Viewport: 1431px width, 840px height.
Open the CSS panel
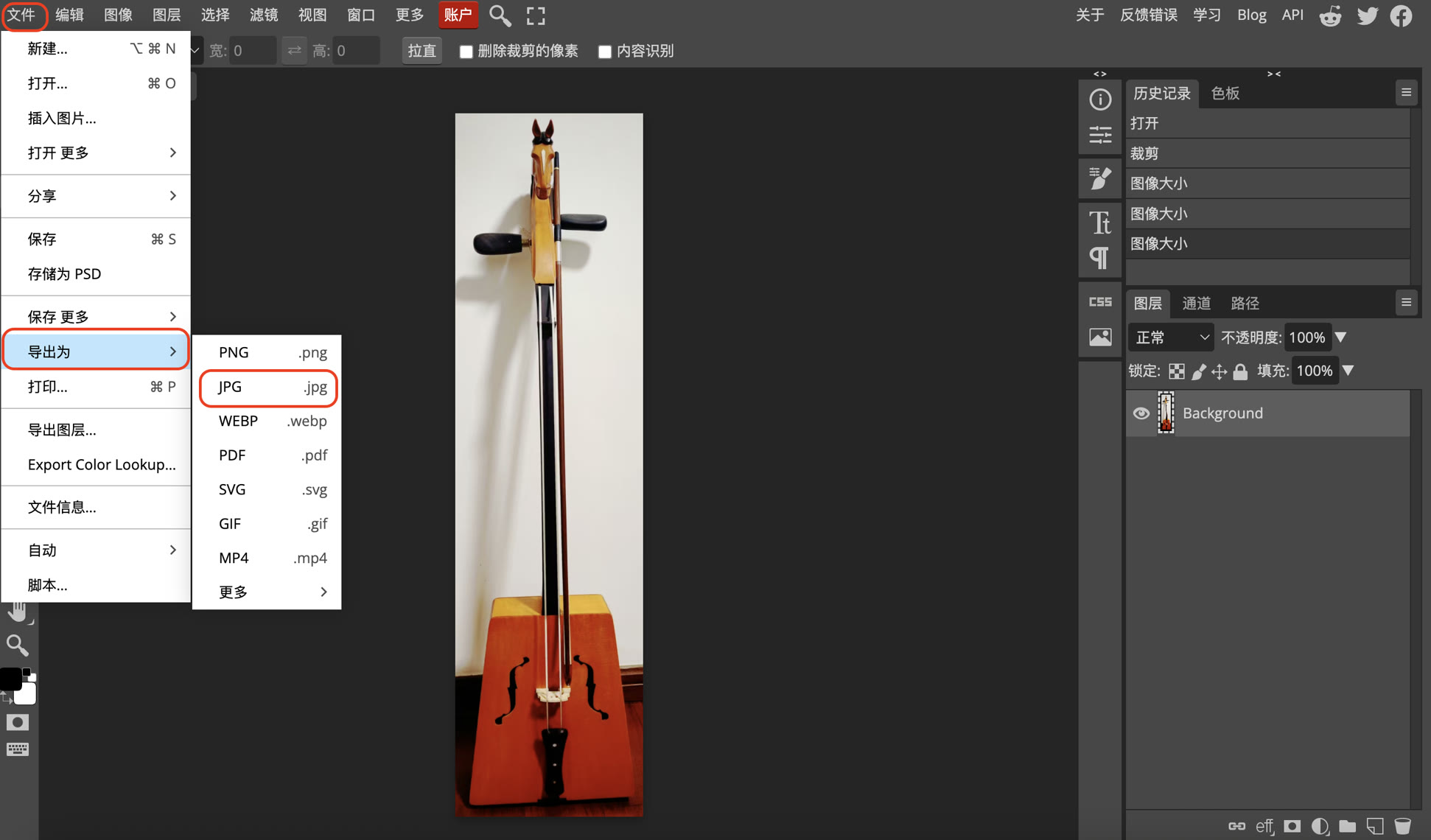1100,301
